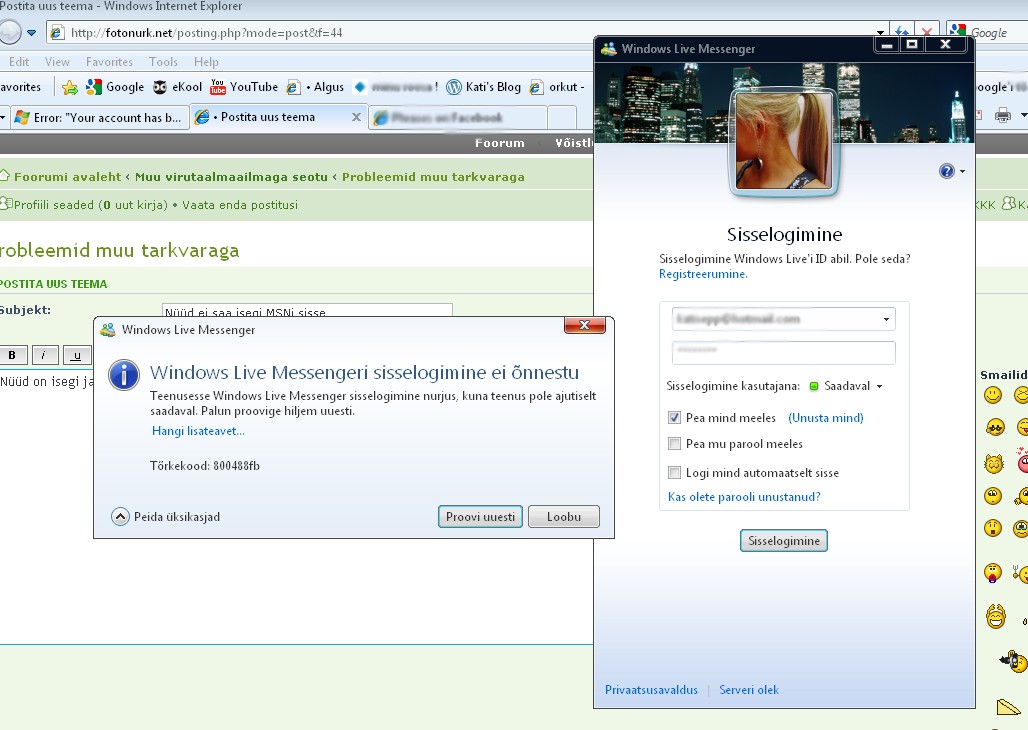Toggle the 'Pea mind meeles' checkbox
The image size is (1028, 730).
coord(674,418)
